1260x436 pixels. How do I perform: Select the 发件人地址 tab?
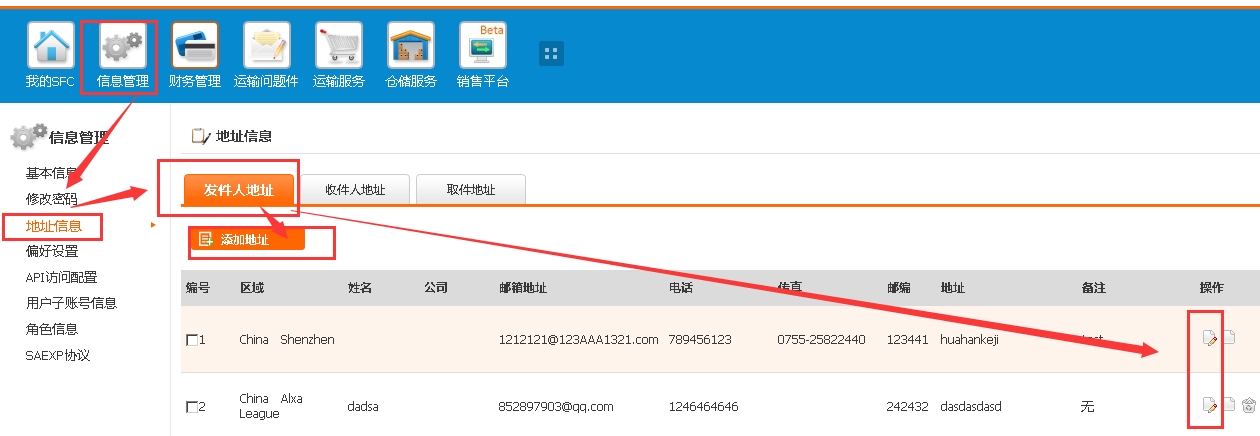(239, 190)
